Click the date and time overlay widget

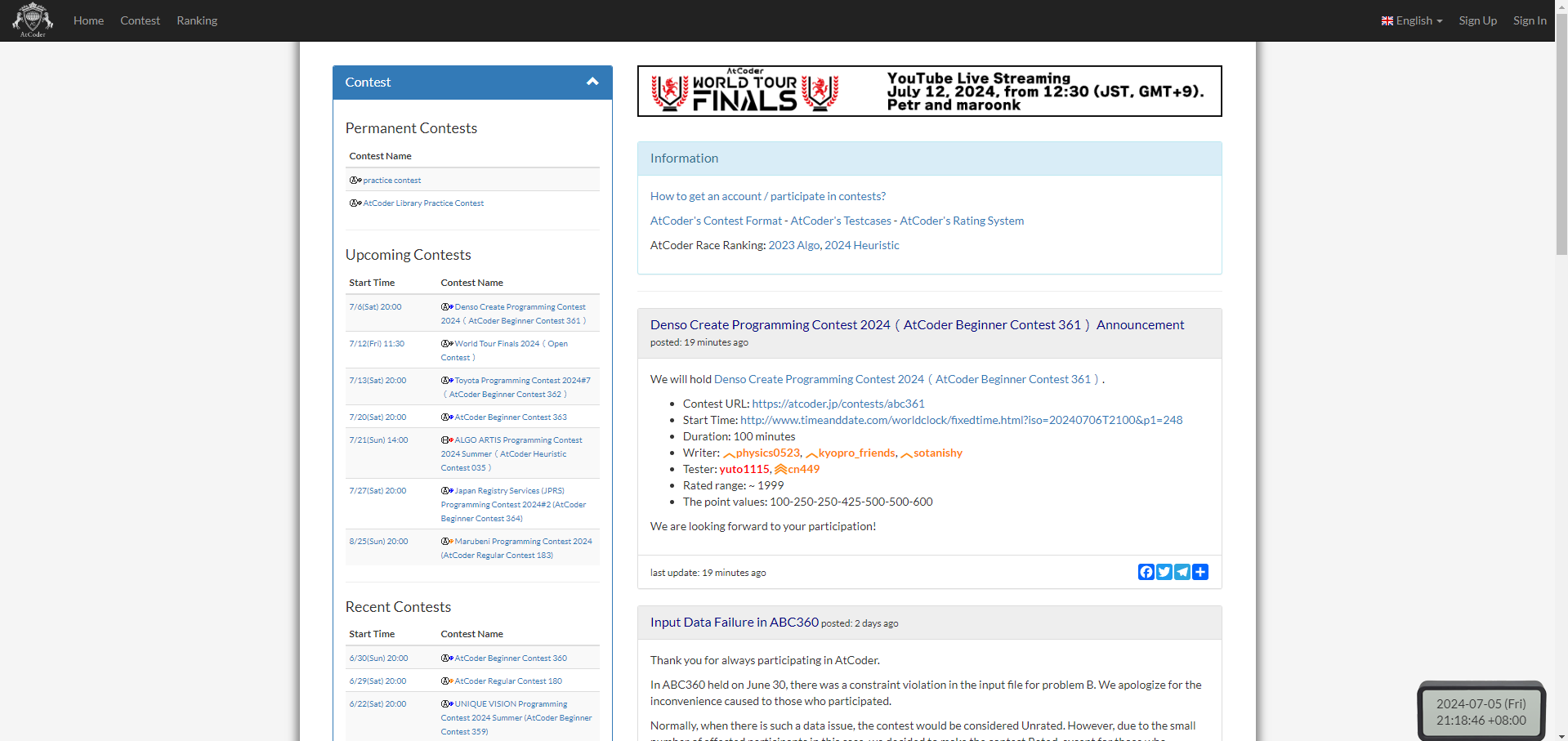point(1481,712)
